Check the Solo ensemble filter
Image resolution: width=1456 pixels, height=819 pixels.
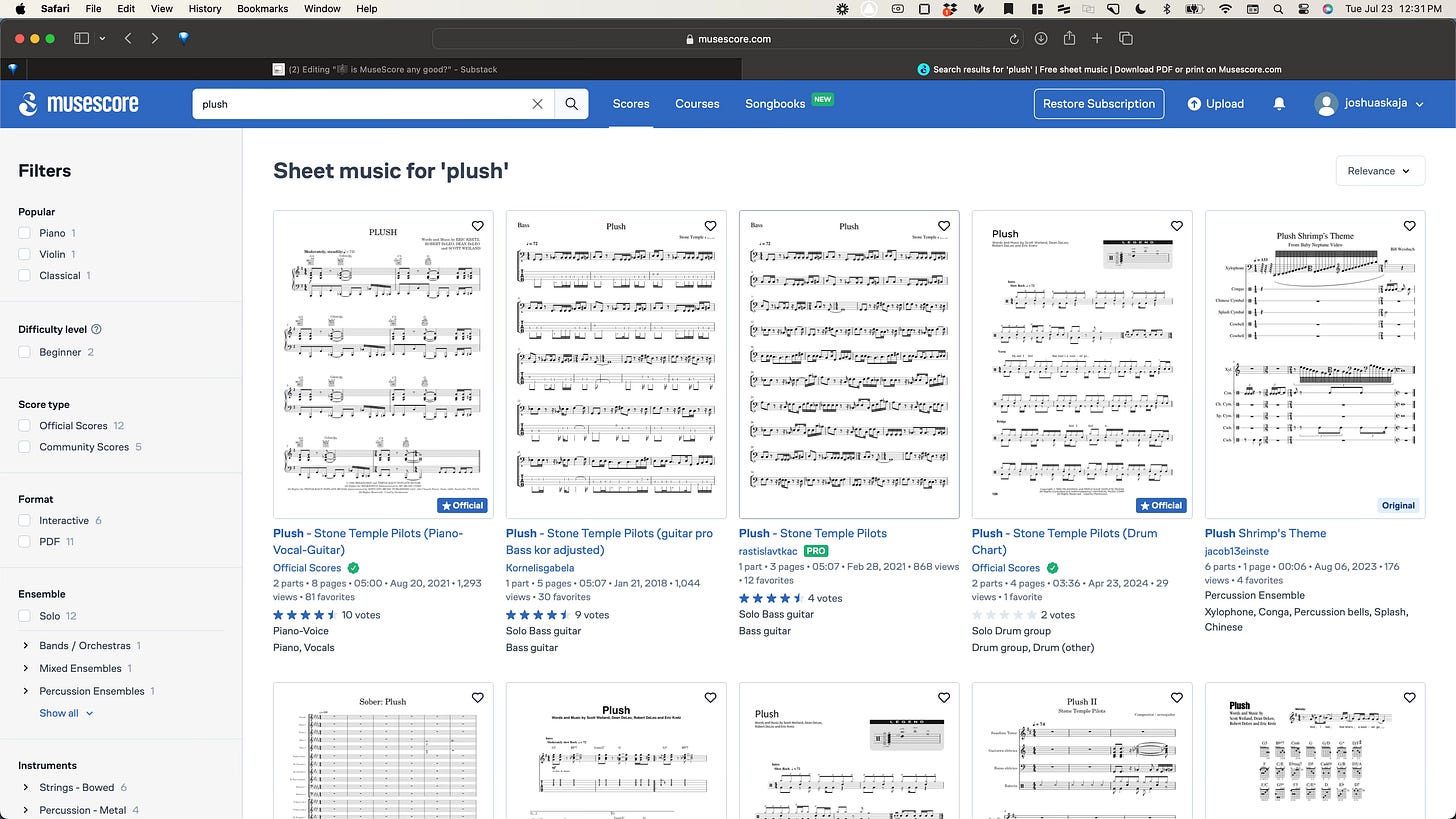pyautogui.click(x=24, y=616)
